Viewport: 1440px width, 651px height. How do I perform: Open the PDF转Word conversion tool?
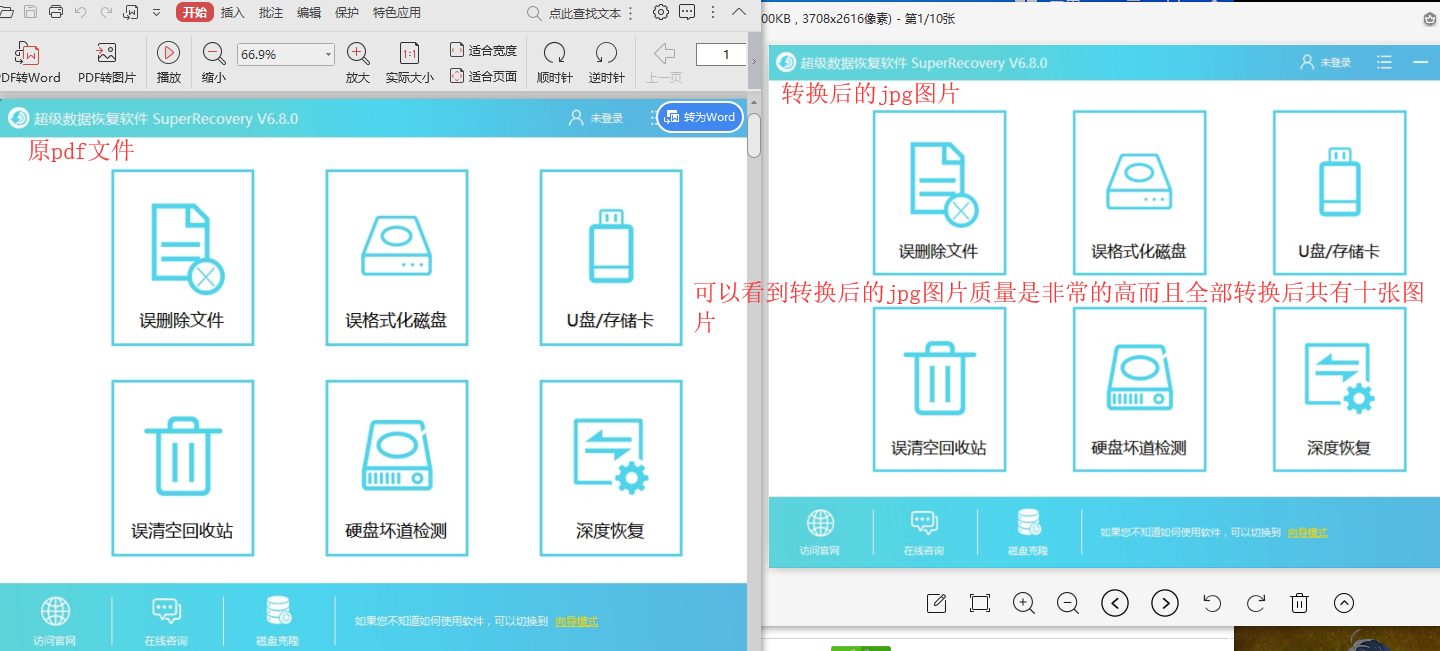[28, 63]
